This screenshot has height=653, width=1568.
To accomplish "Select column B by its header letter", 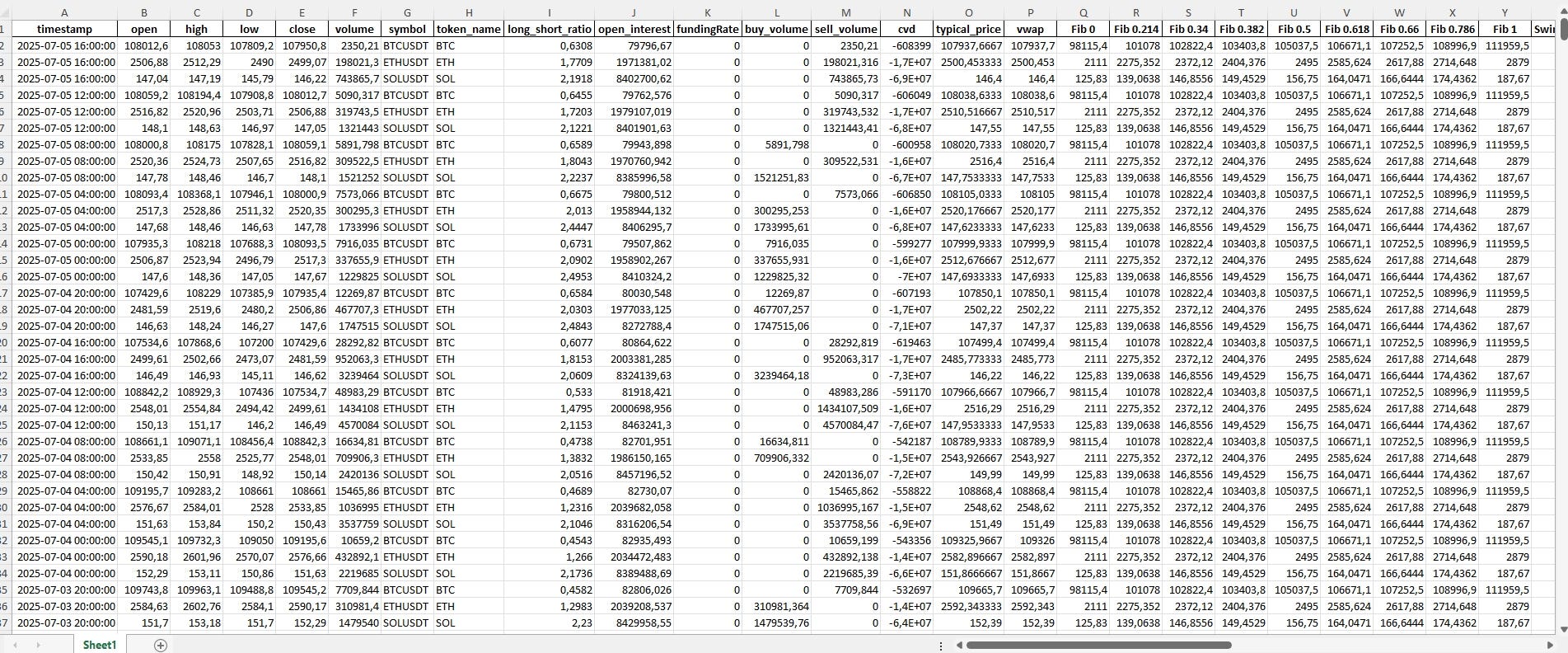I will tap(144, 12).
